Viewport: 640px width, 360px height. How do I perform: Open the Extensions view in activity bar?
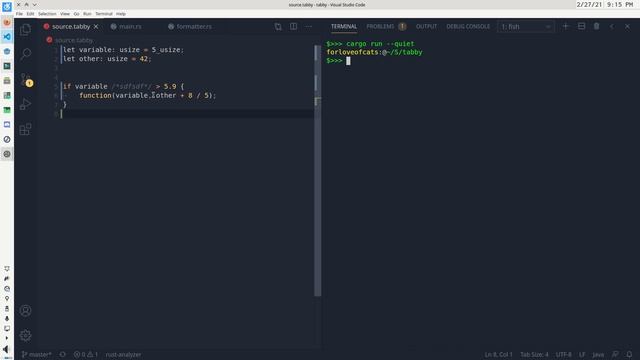pos(25,129)
